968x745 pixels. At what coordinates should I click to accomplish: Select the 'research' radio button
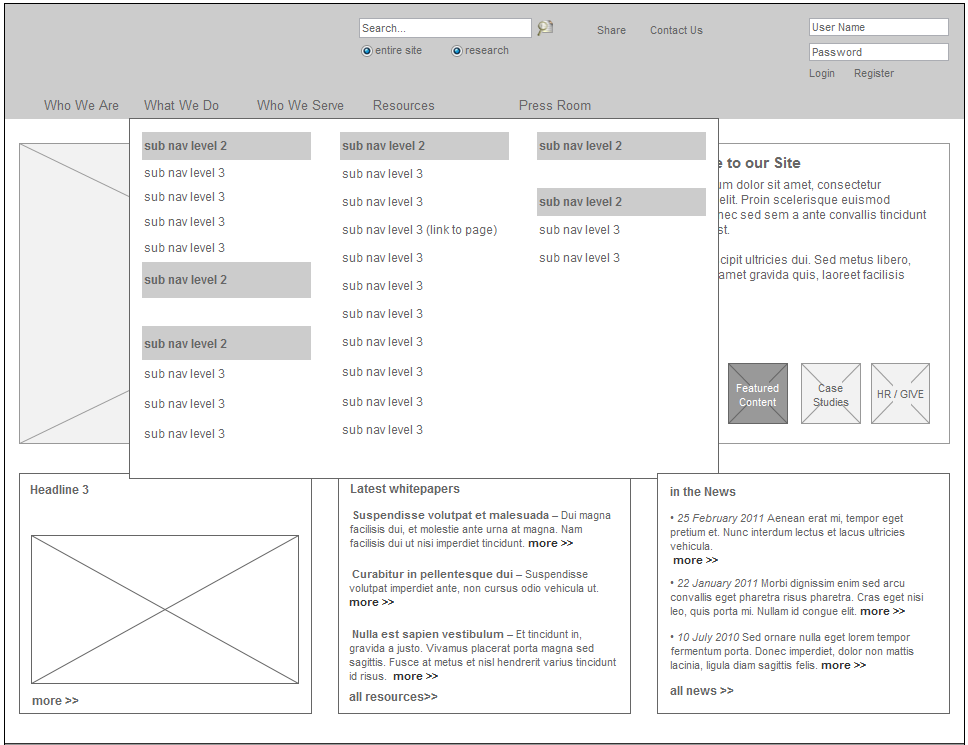pyautogui.click(x=457, y=51)
